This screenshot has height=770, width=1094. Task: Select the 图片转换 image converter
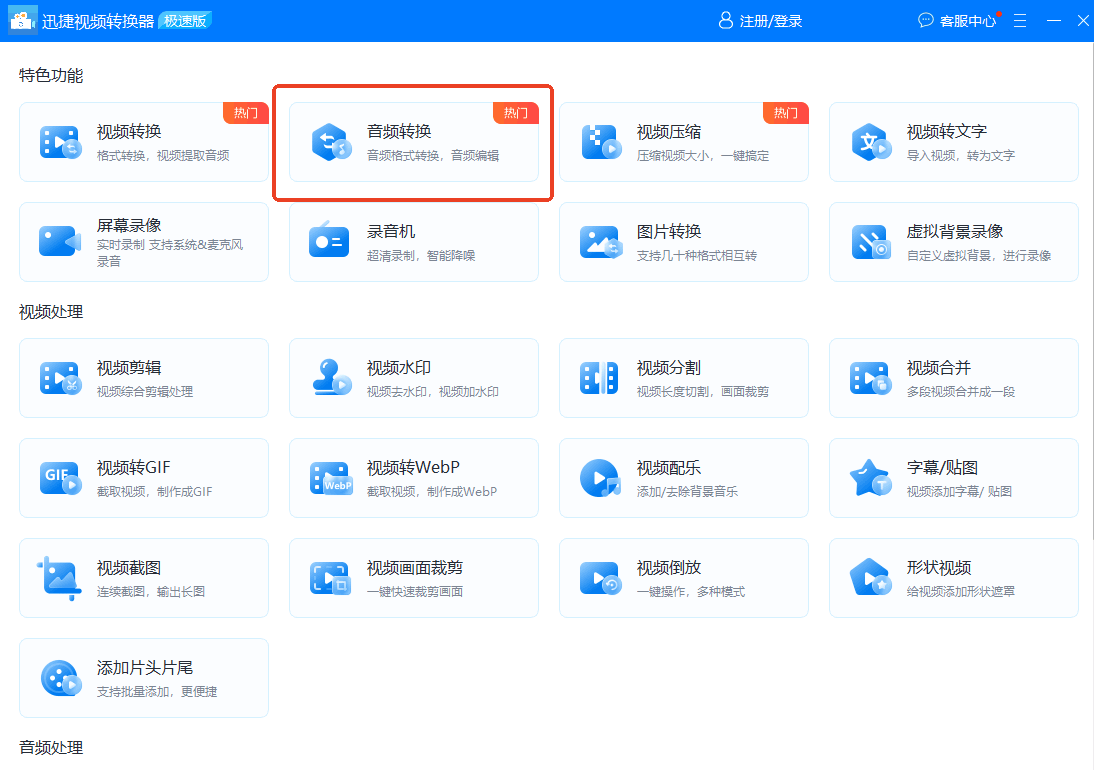point(684,242)
